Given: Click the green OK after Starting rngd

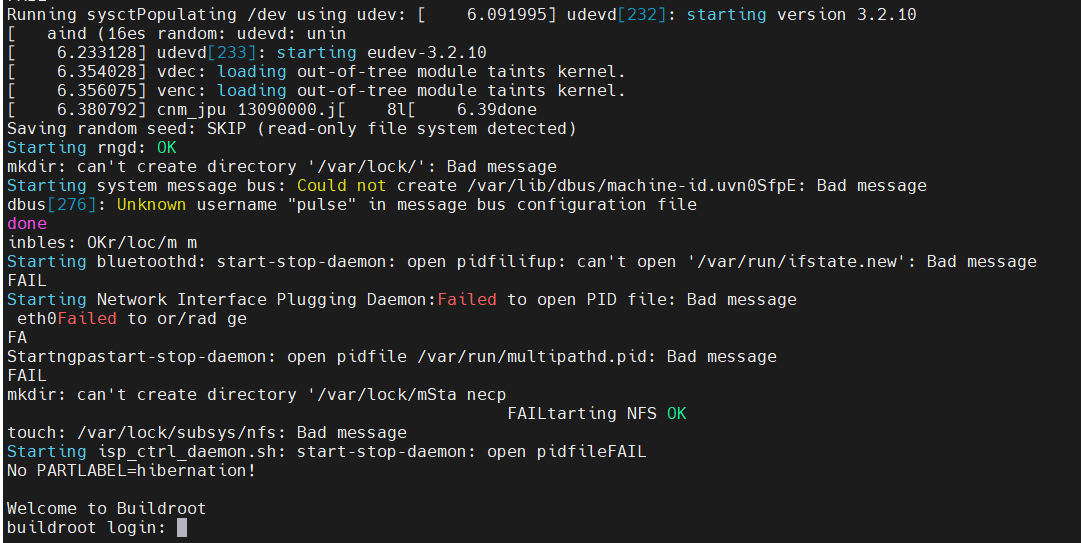Looking at the screenshot, I should tap(167, 147).
